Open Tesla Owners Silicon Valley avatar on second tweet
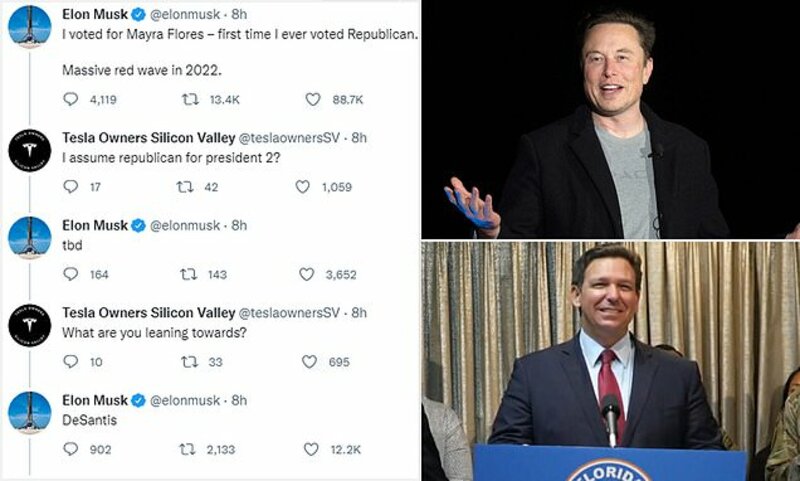 pos(30,150)
